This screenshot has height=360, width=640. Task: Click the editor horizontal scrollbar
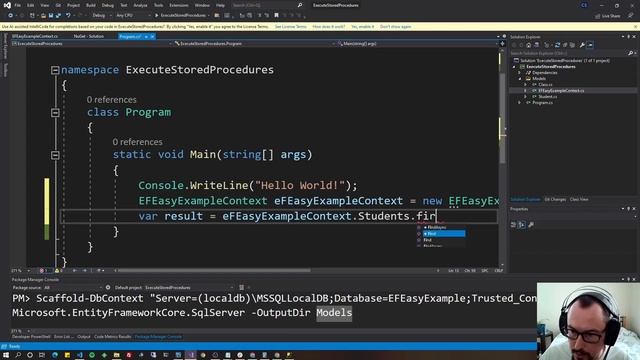(x=276, y=271)
